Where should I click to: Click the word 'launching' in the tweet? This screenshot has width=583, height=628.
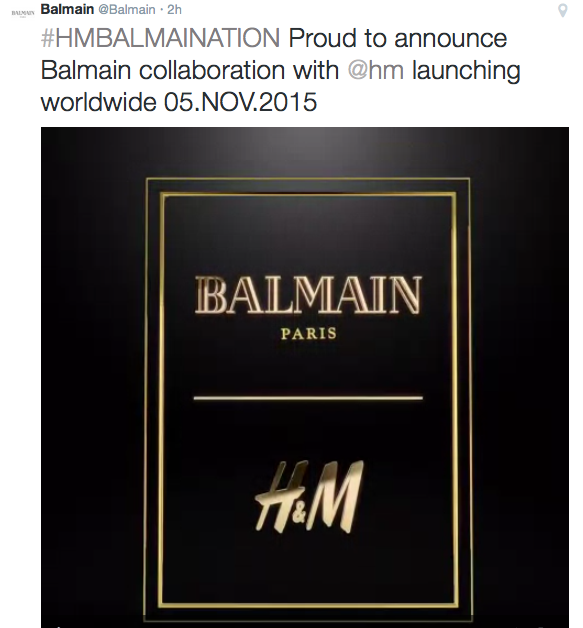pyautogui.click(x=466, y=71)
